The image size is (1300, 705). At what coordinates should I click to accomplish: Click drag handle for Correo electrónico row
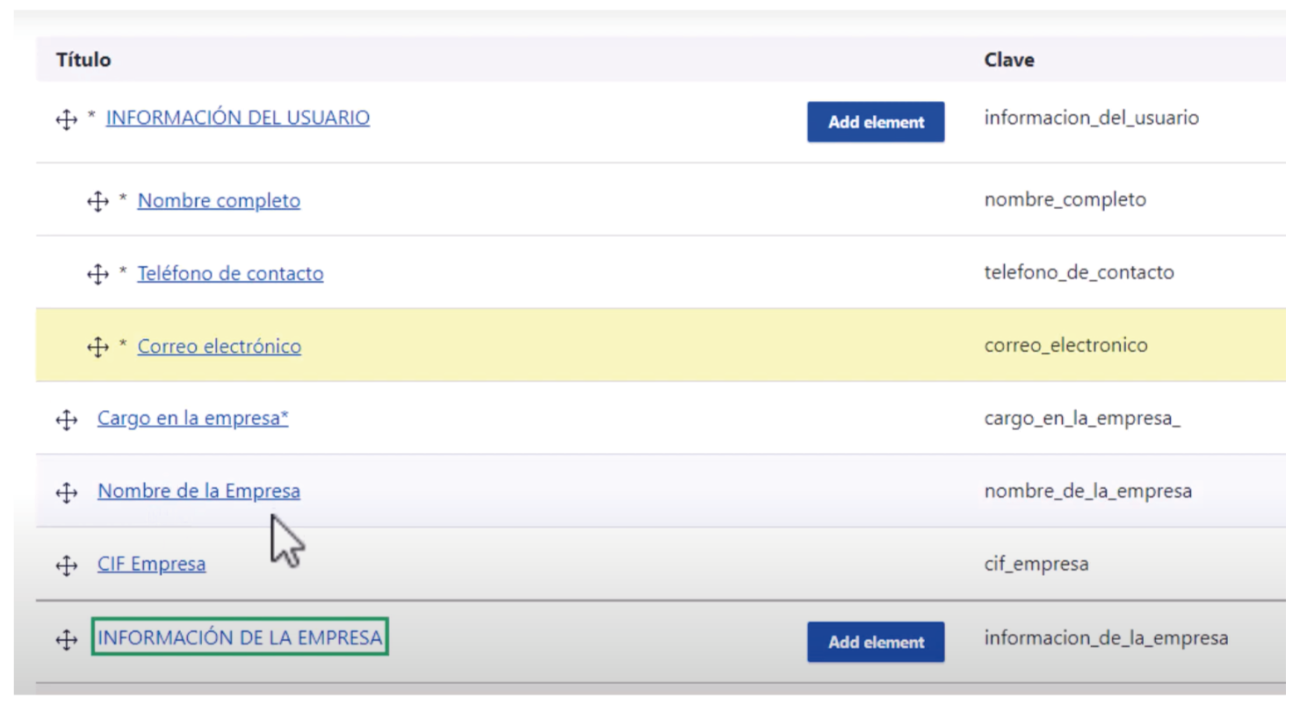tap(97, 347)
